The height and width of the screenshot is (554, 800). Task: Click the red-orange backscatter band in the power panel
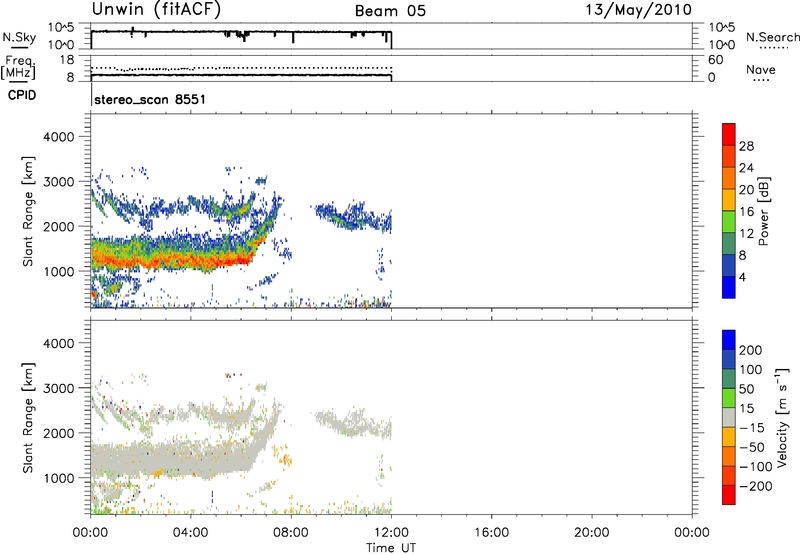tap(173, 259)
